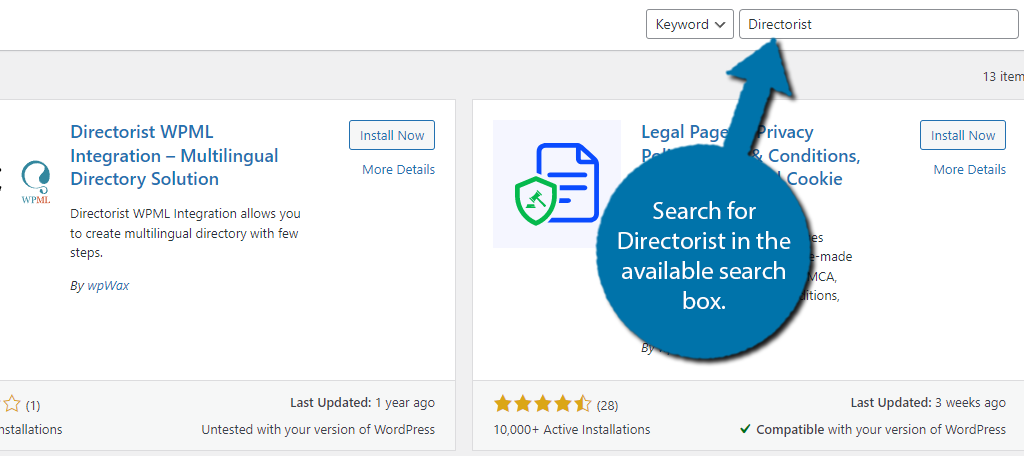Click "Last Updated: 3 weeks ago" text
Viewport: 1024px width, 456px height.
coord(928,402)
